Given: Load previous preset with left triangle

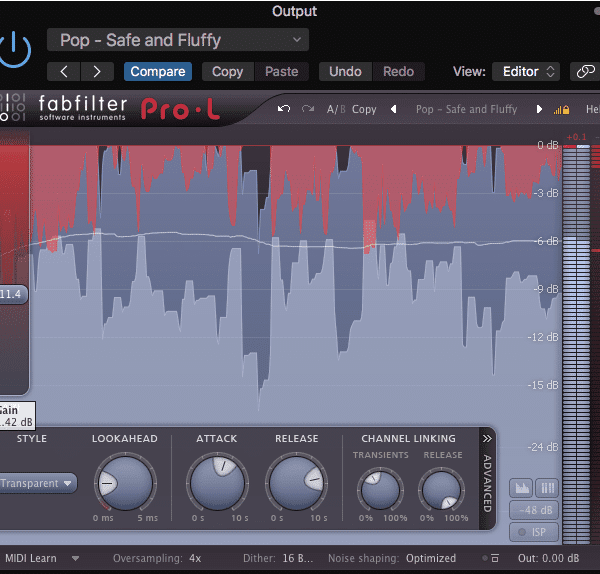Looking at the screenshot, I should pyautogui.click(x=393, y=109).
